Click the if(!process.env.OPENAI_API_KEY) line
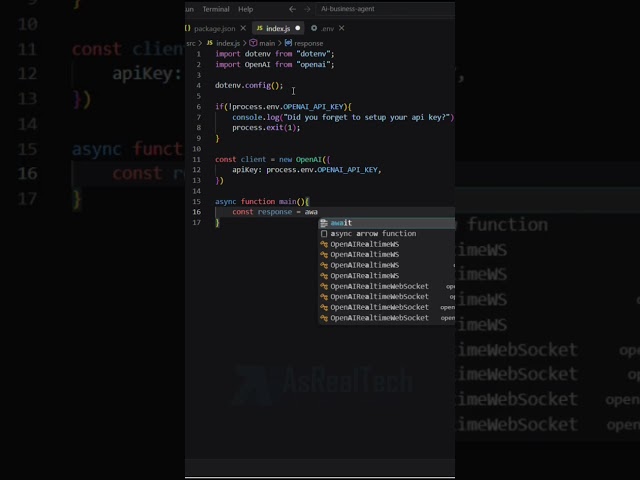 pos(283,107)
